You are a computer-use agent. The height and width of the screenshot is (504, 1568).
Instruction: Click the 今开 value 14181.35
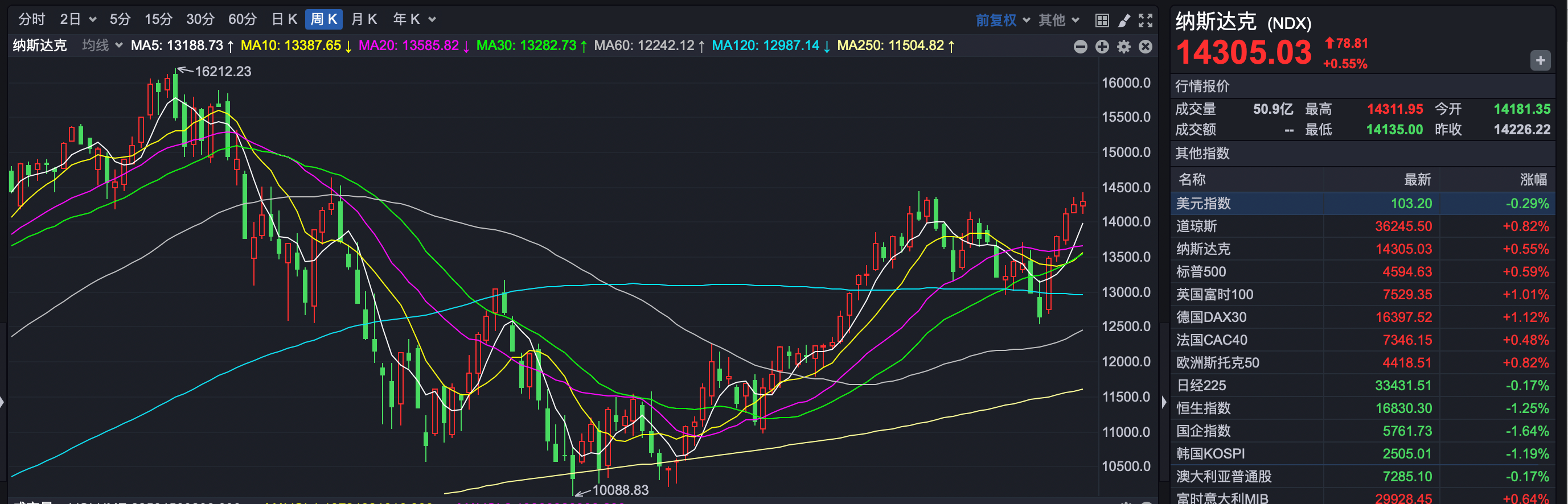click(x=1522, y=109)
